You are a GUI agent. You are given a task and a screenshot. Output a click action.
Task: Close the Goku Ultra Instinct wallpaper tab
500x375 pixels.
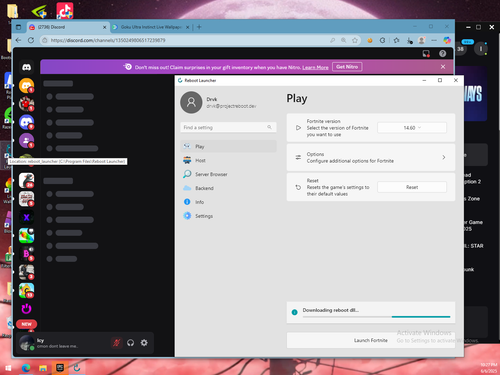187,27
